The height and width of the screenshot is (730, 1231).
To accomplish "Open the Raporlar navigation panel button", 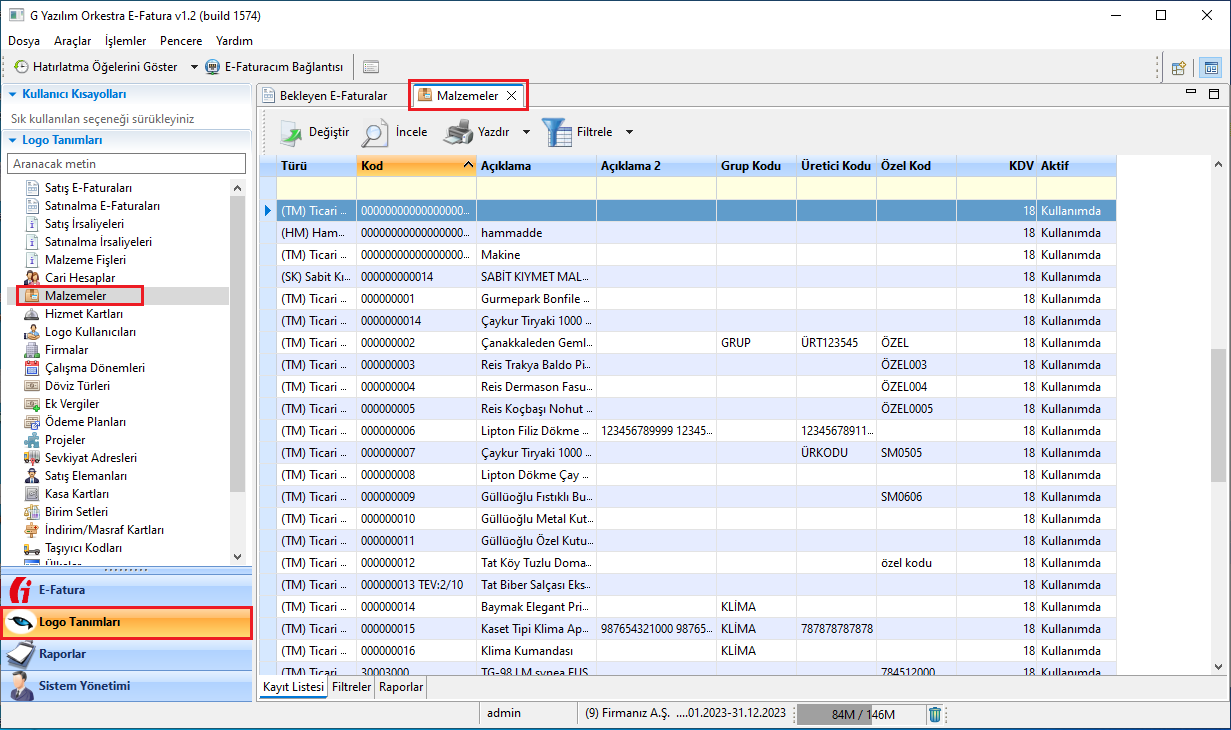I will click(x=125, y=654).
